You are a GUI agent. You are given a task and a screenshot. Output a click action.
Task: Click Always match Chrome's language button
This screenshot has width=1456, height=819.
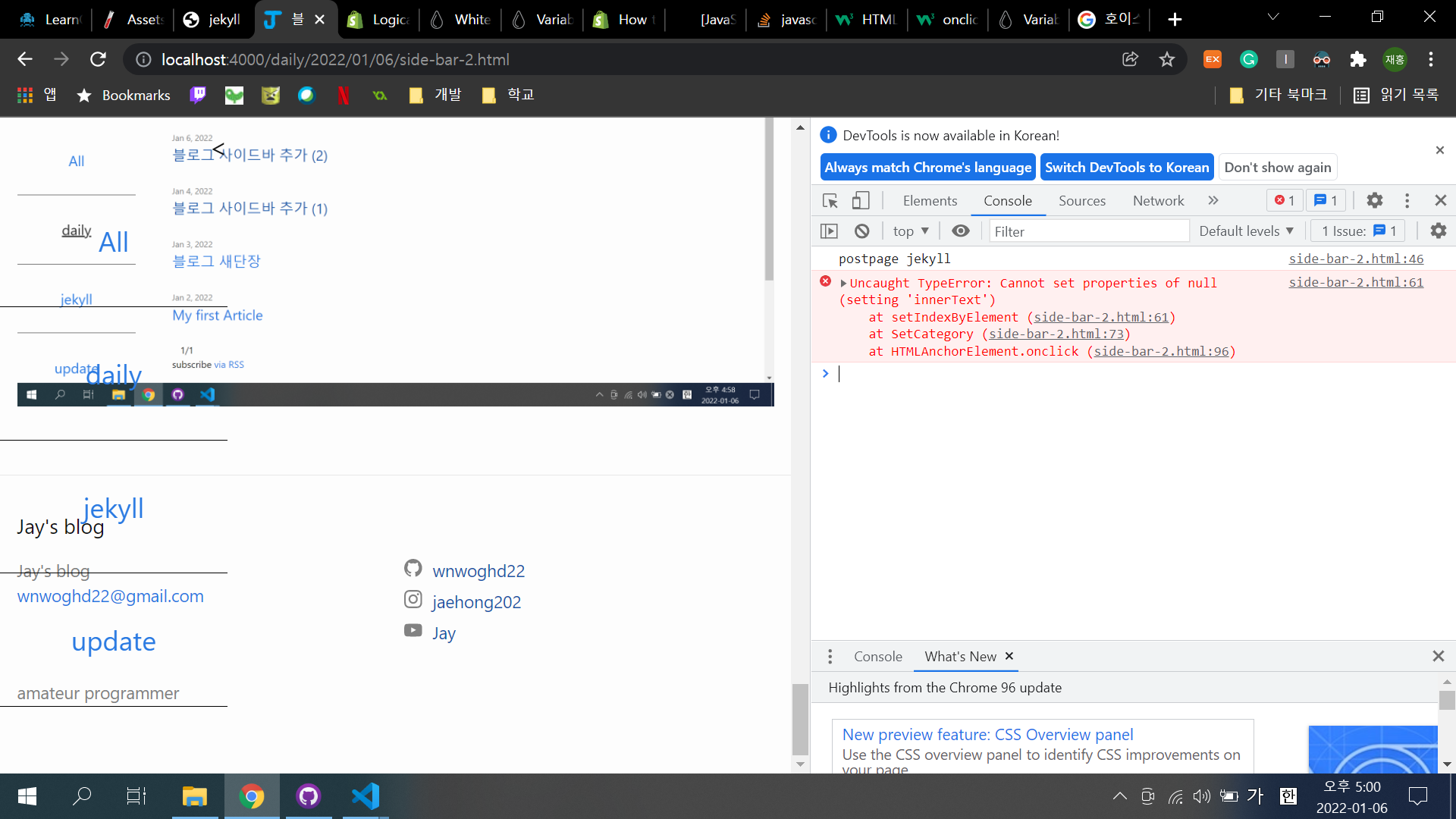pos(928,168)
